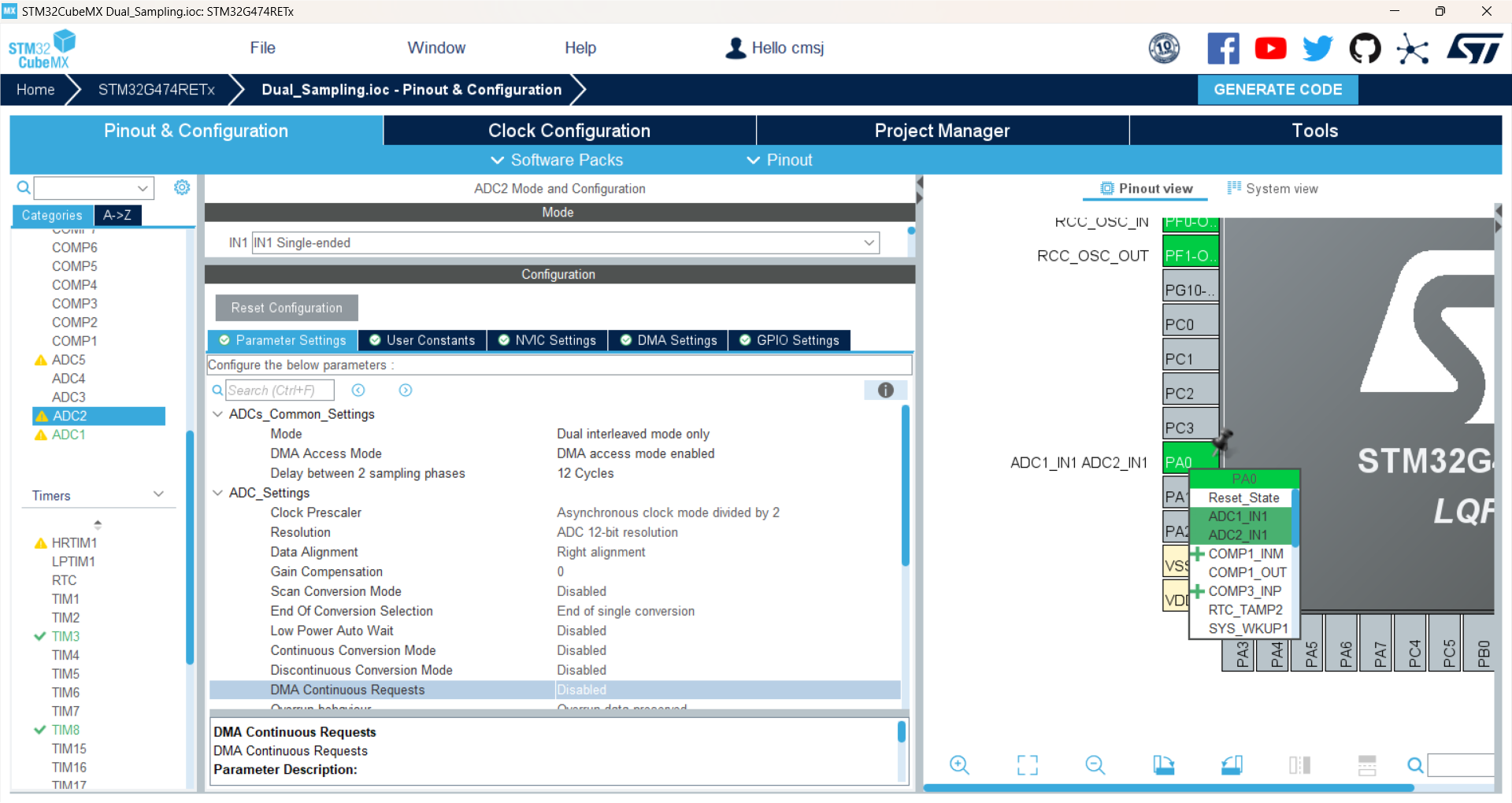This screenshot has height=803, width=1512.
Task: Click GENERATE CODE button
Action: [1277, 90]
